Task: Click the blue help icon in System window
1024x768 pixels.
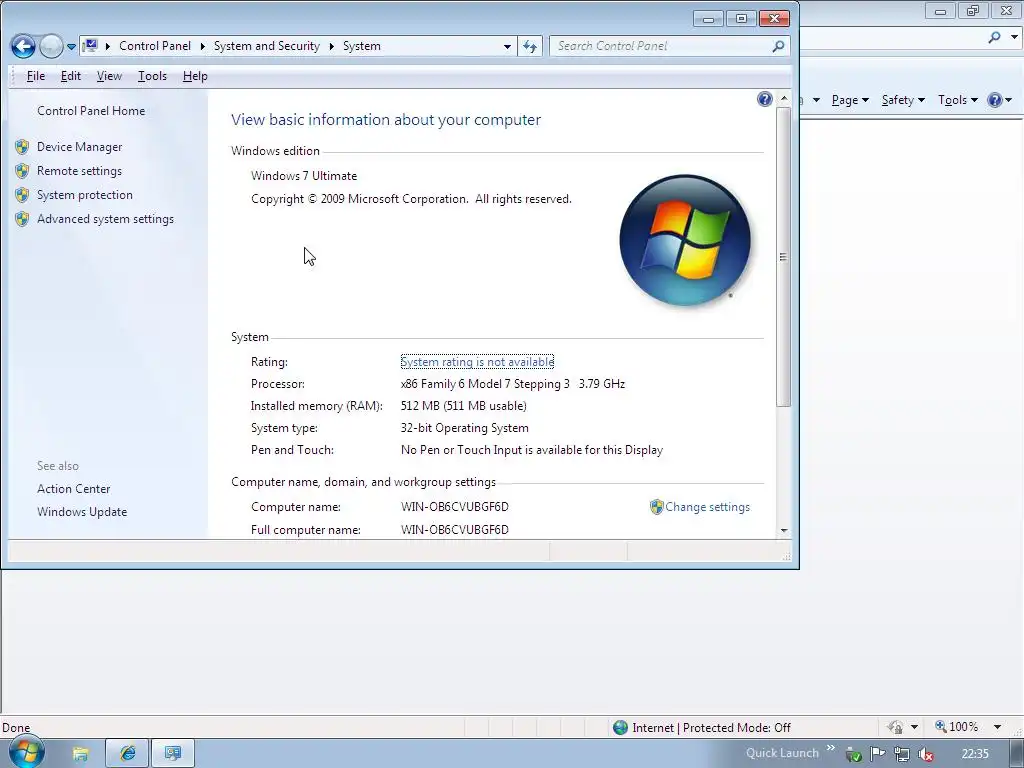Action: click(765, 99)
